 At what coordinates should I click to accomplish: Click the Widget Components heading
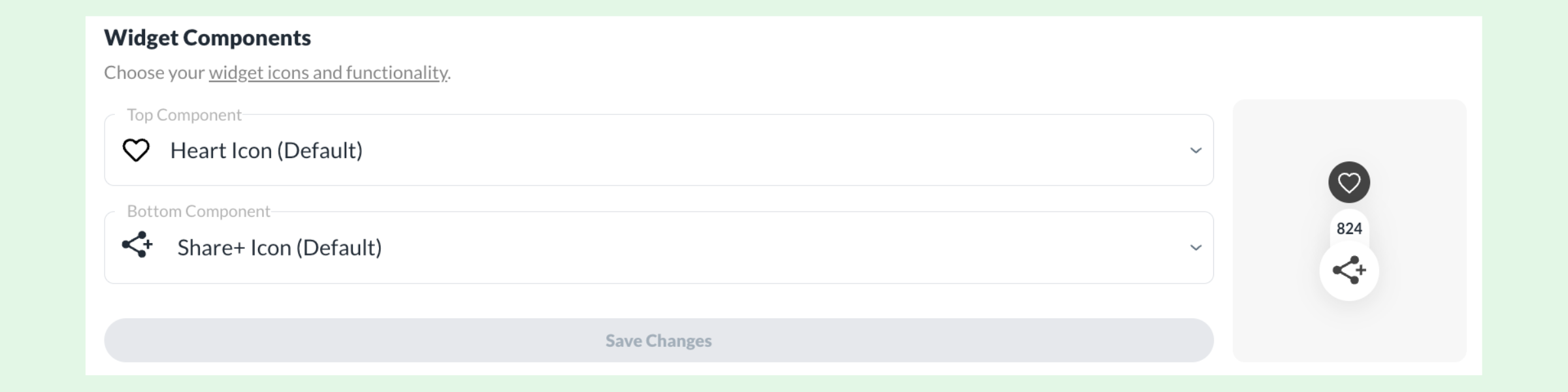(x=207, y=37)
